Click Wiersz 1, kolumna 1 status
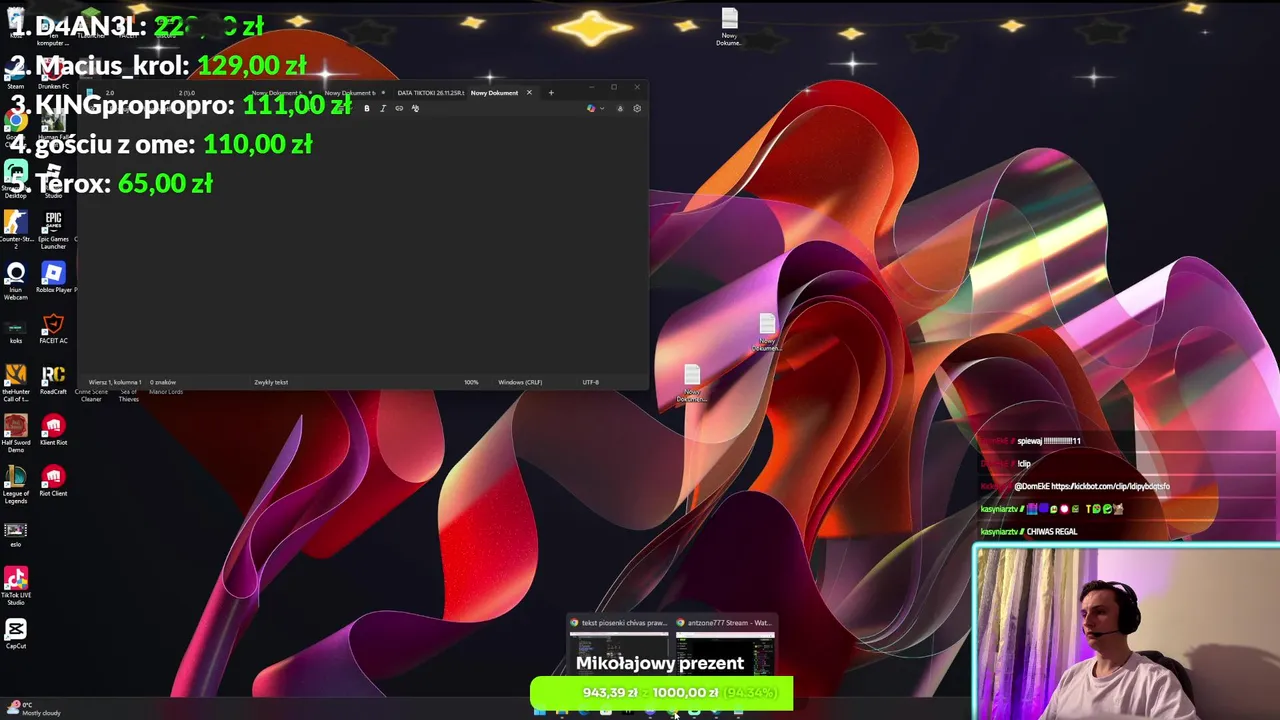 [115, 382]
